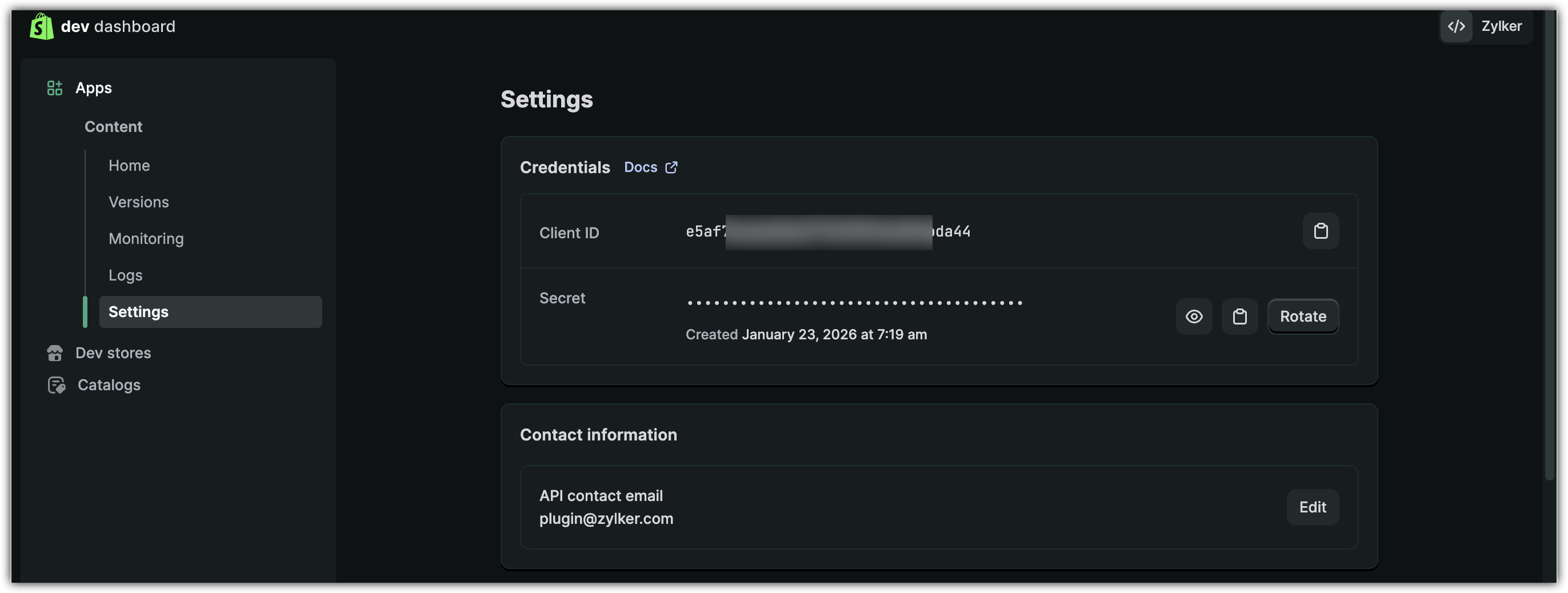
Task: Open the Monitoring section
Action: [x=146, y=239]
